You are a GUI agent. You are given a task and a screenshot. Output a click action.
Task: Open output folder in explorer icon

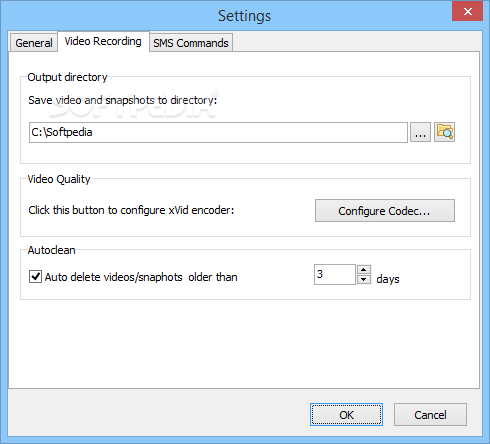point(444,132)
